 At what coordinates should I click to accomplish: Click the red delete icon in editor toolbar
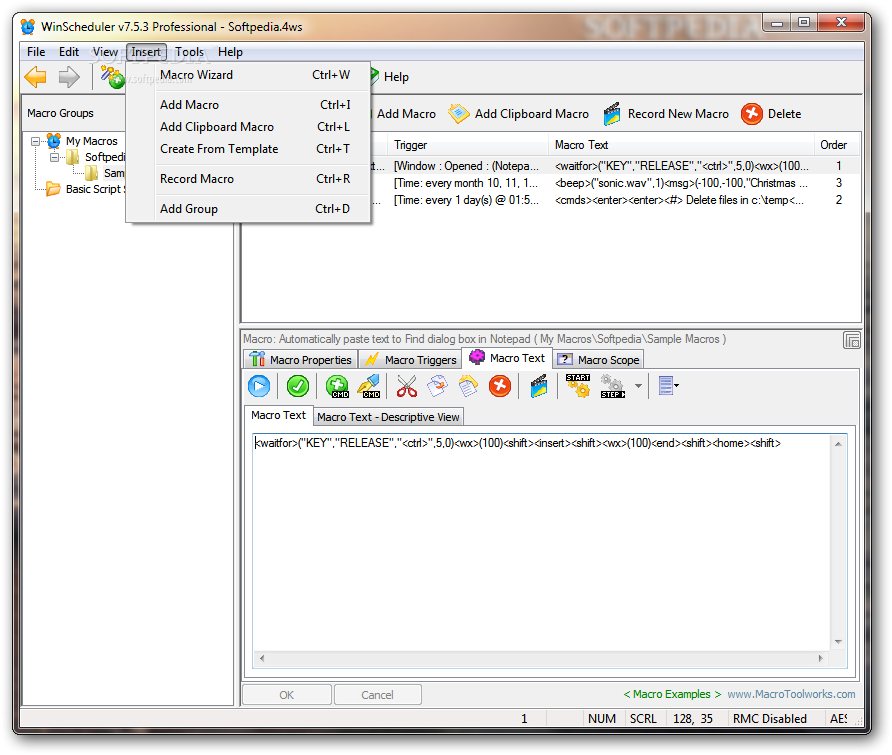coord(500,386)
